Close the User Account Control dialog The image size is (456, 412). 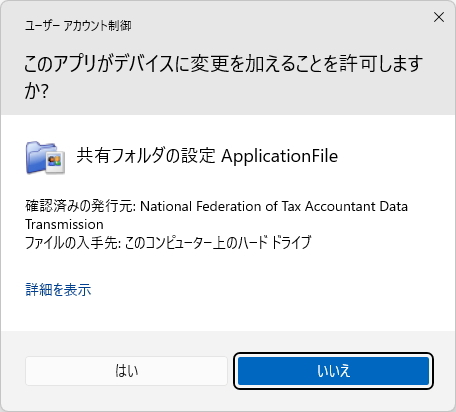(439, 17)
